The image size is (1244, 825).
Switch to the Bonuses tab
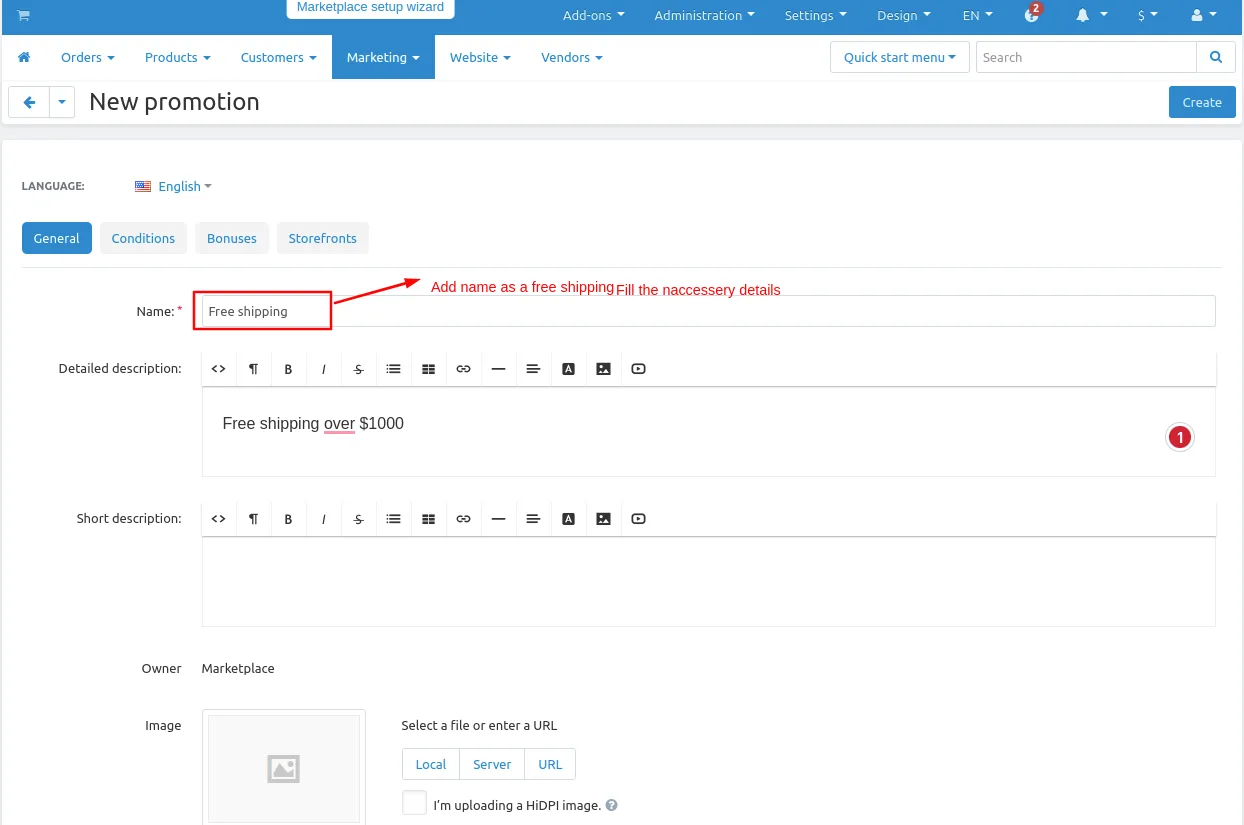pos(232,238)
